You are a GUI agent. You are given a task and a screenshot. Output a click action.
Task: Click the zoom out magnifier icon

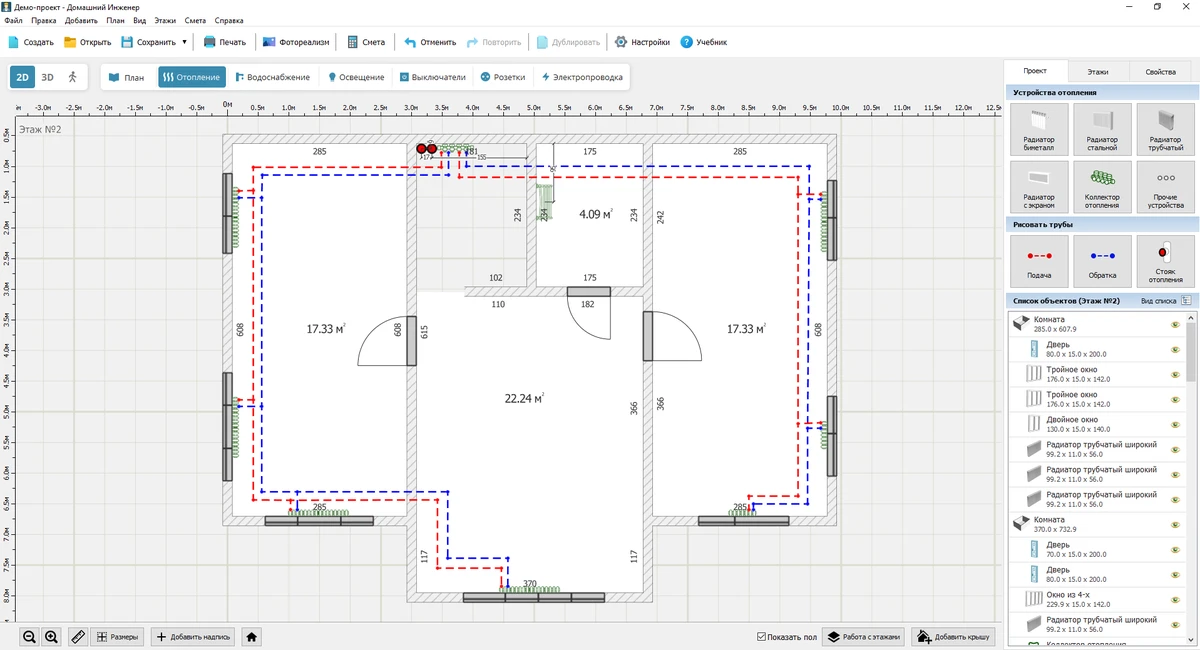[30, 636]
